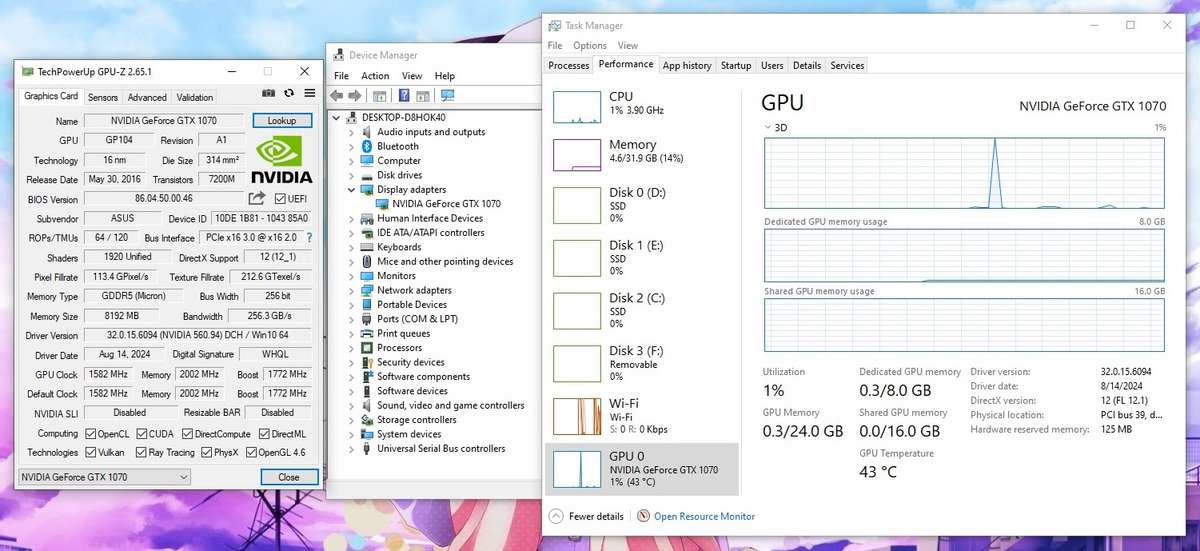Open the GPU-Z hamburger menu icon
Screen dimensions: 1200x551
pyautogui.click(x=308, y=93)
